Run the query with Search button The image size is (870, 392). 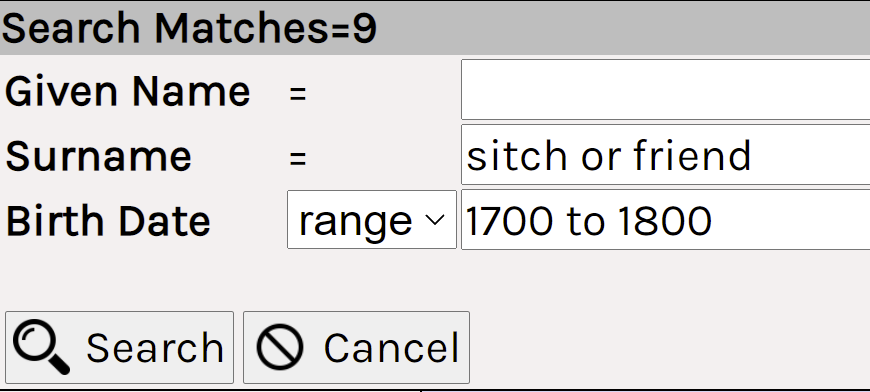pos(119,348)
